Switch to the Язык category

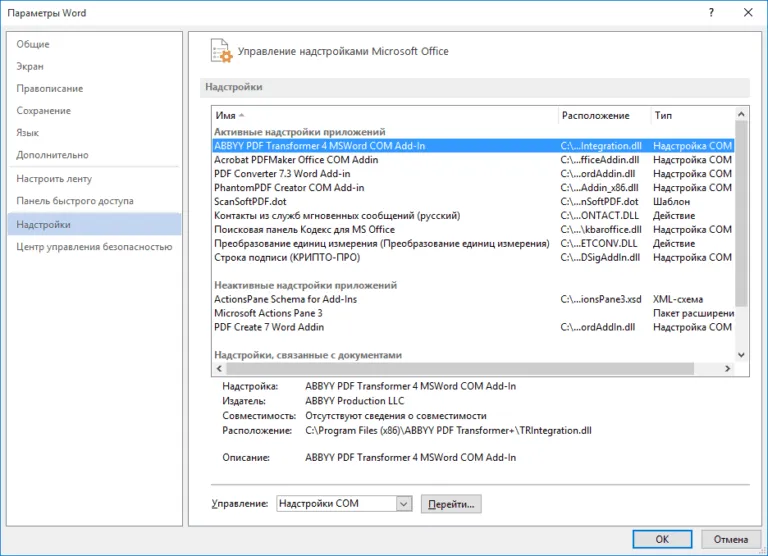[94, 133]
